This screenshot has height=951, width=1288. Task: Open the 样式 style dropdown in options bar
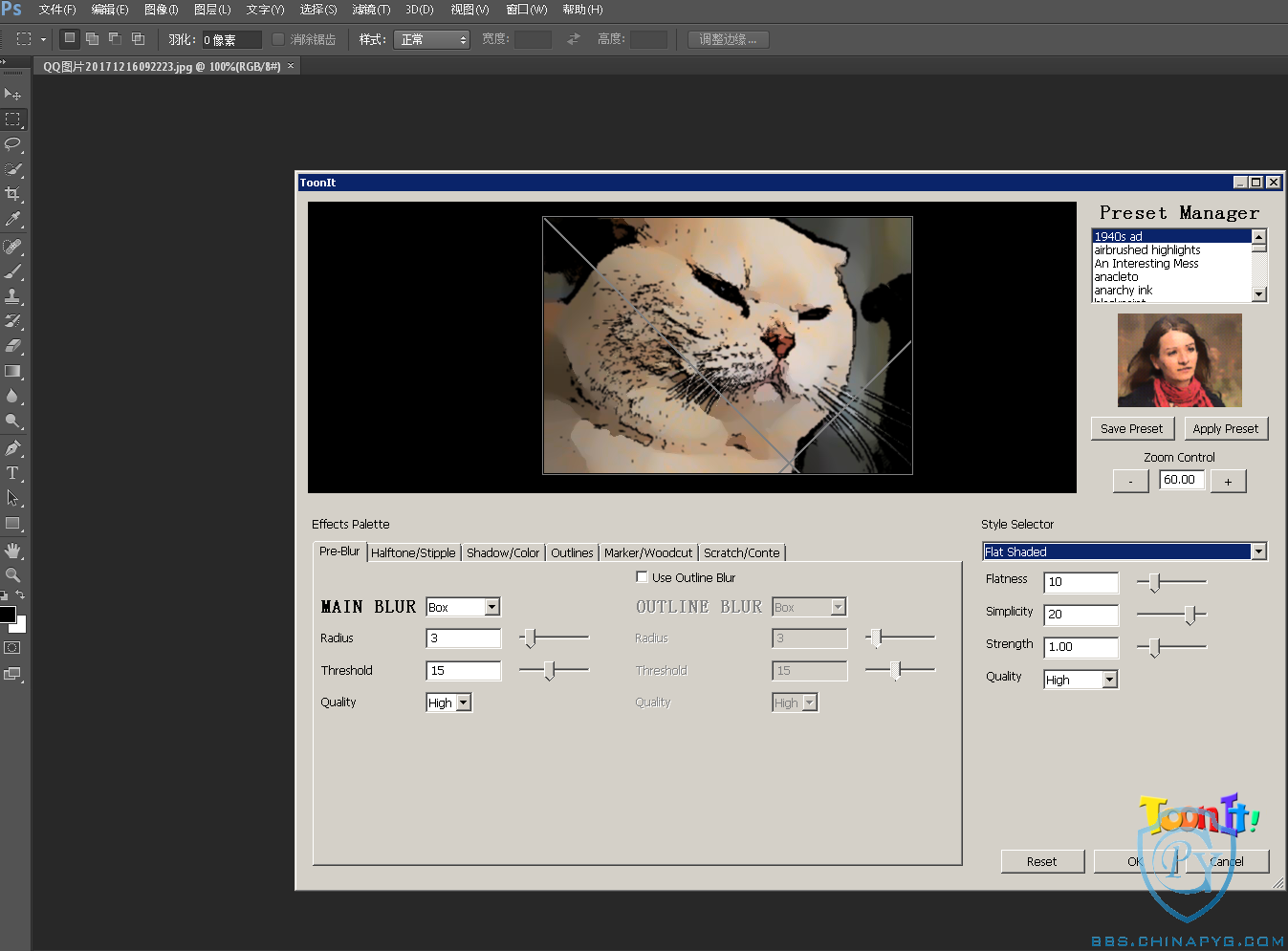[x=431, y=39]
